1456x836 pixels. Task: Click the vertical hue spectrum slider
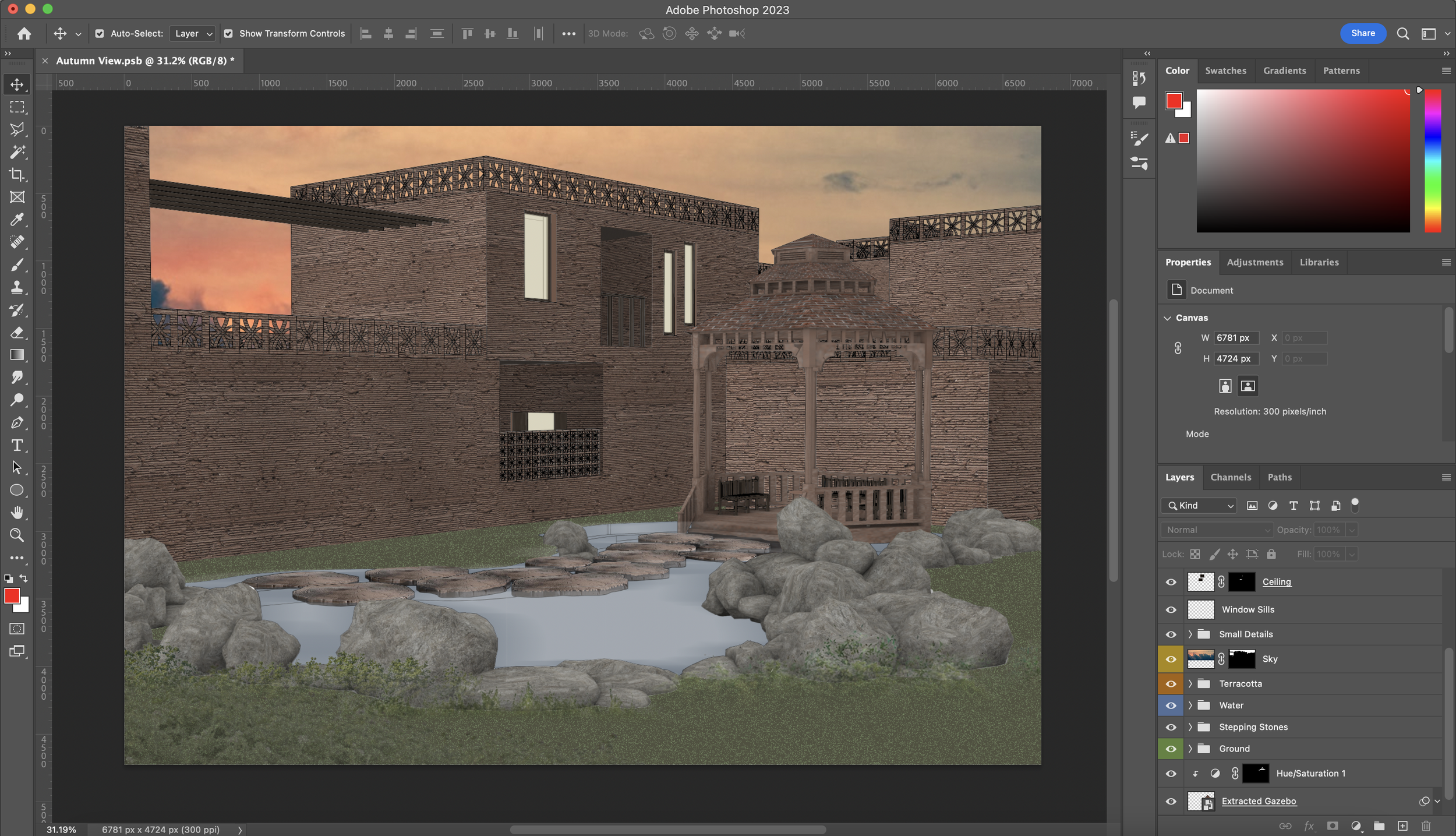1433,161
